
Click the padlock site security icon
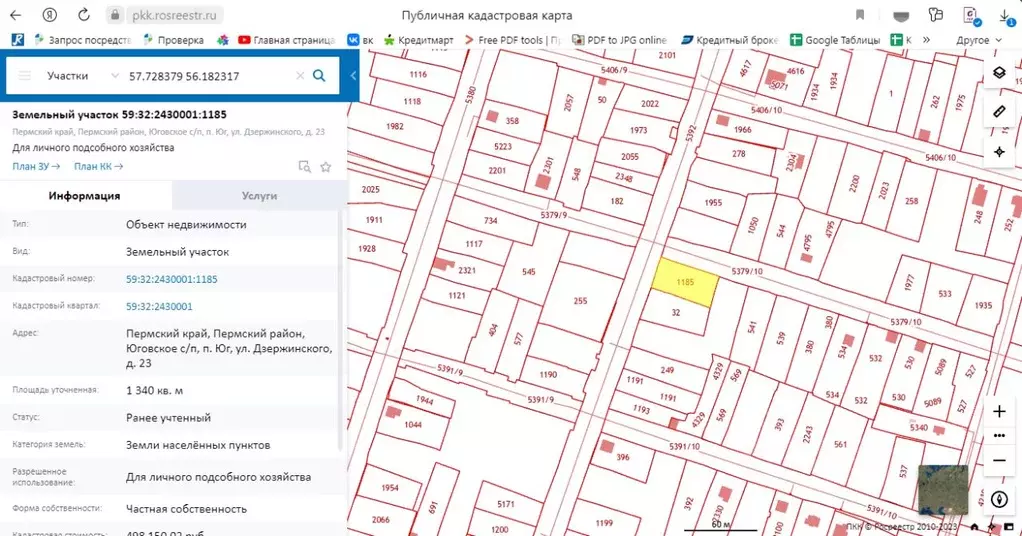[115, 15]
